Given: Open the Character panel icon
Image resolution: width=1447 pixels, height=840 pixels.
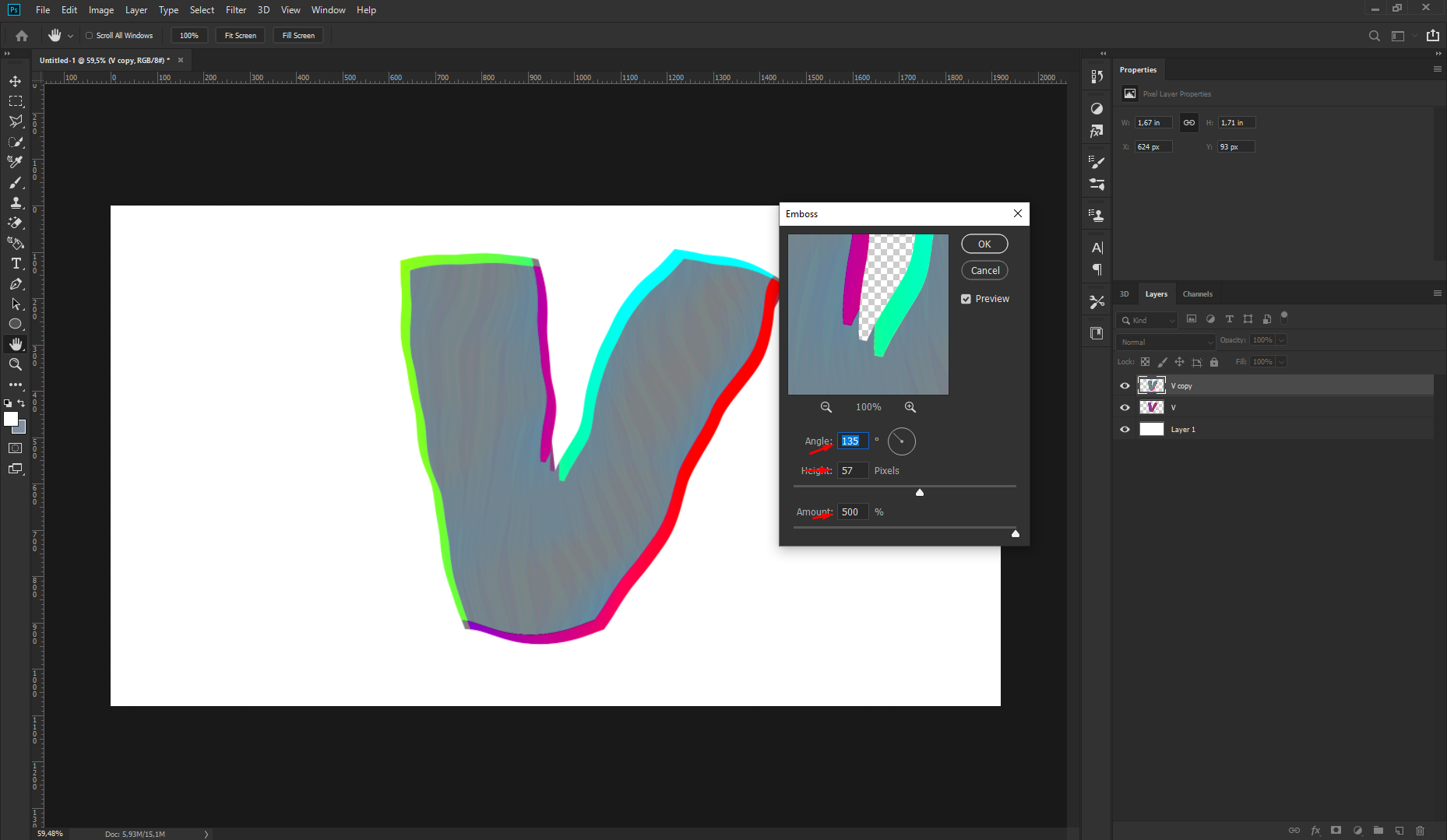Looking at the screenshot, I should (x=1097, y=248).
